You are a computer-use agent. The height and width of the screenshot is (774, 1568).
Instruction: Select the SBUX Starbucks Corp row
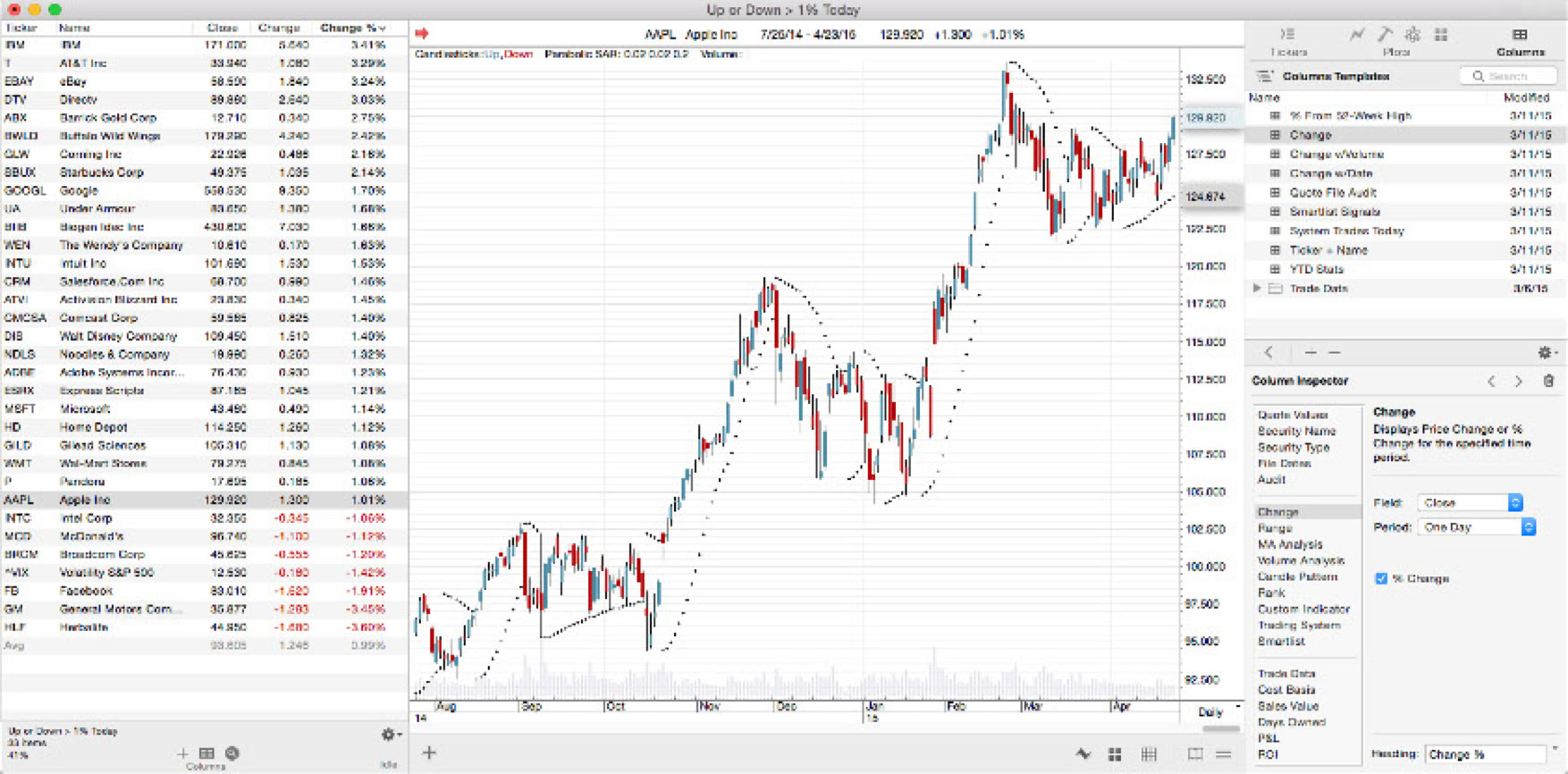click(204, 172)
